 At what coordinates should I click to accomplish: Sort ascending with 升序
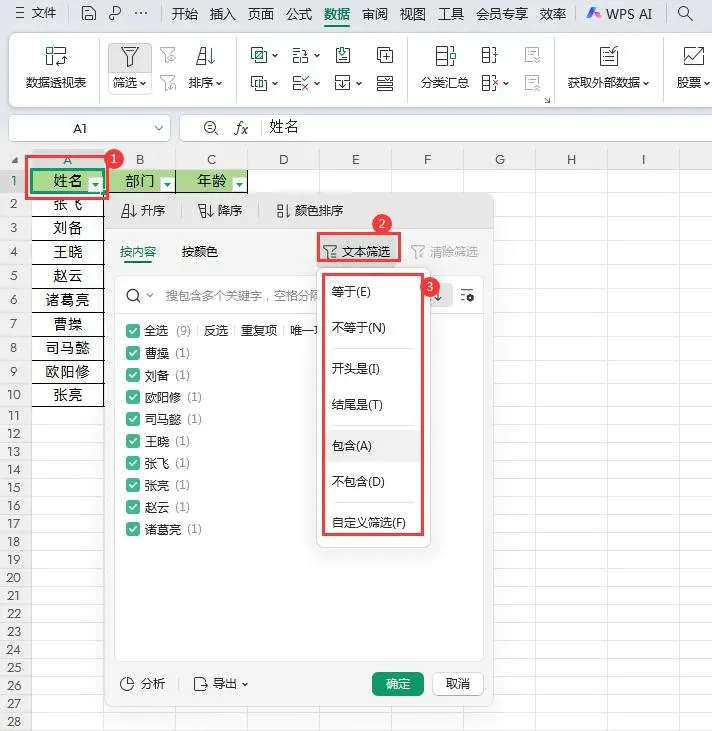pyautogui.click(x=143, y=211)
